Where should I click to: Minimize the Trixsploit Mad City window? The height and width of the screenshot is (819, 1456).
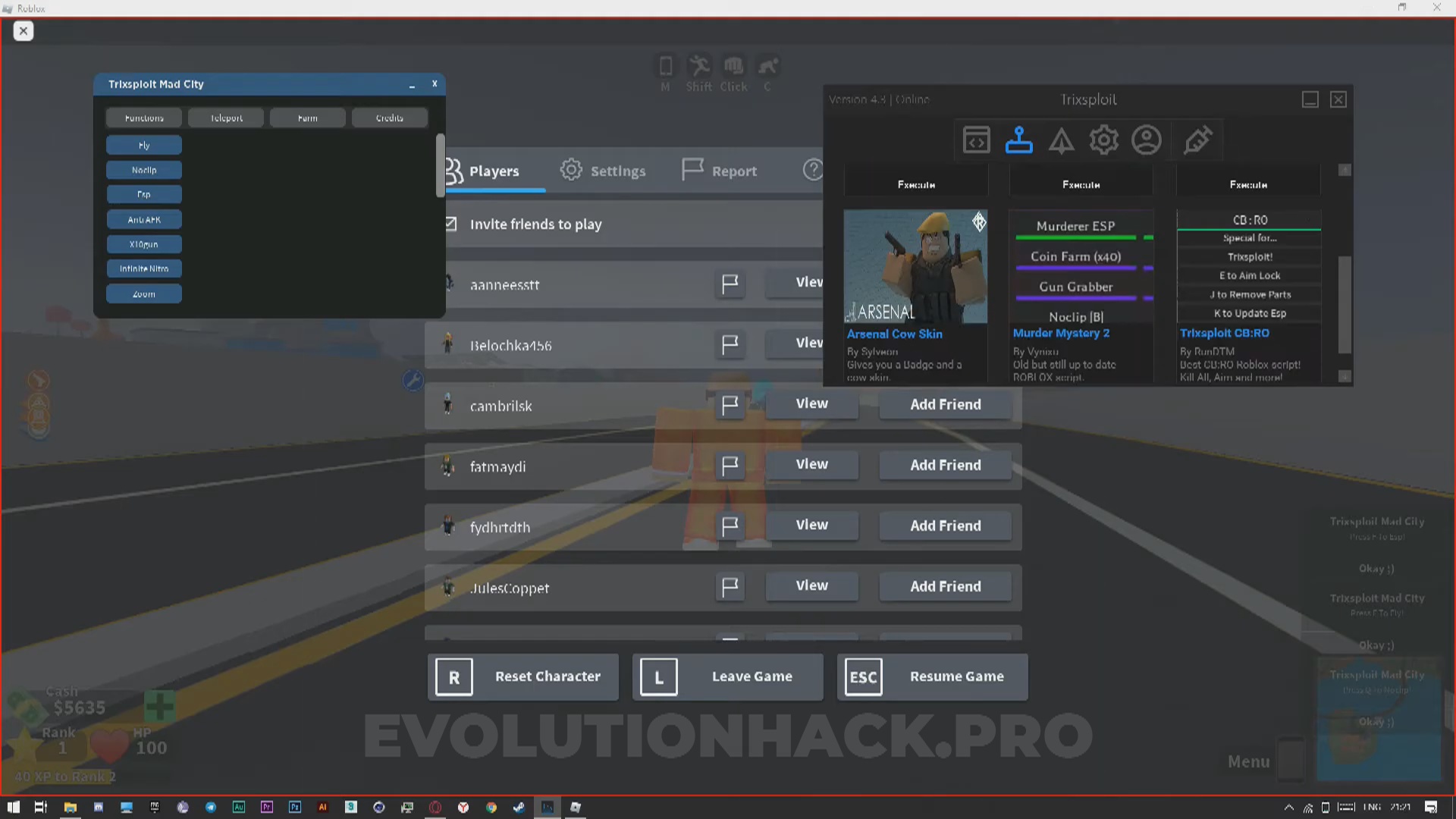click(x=412, y=85)
